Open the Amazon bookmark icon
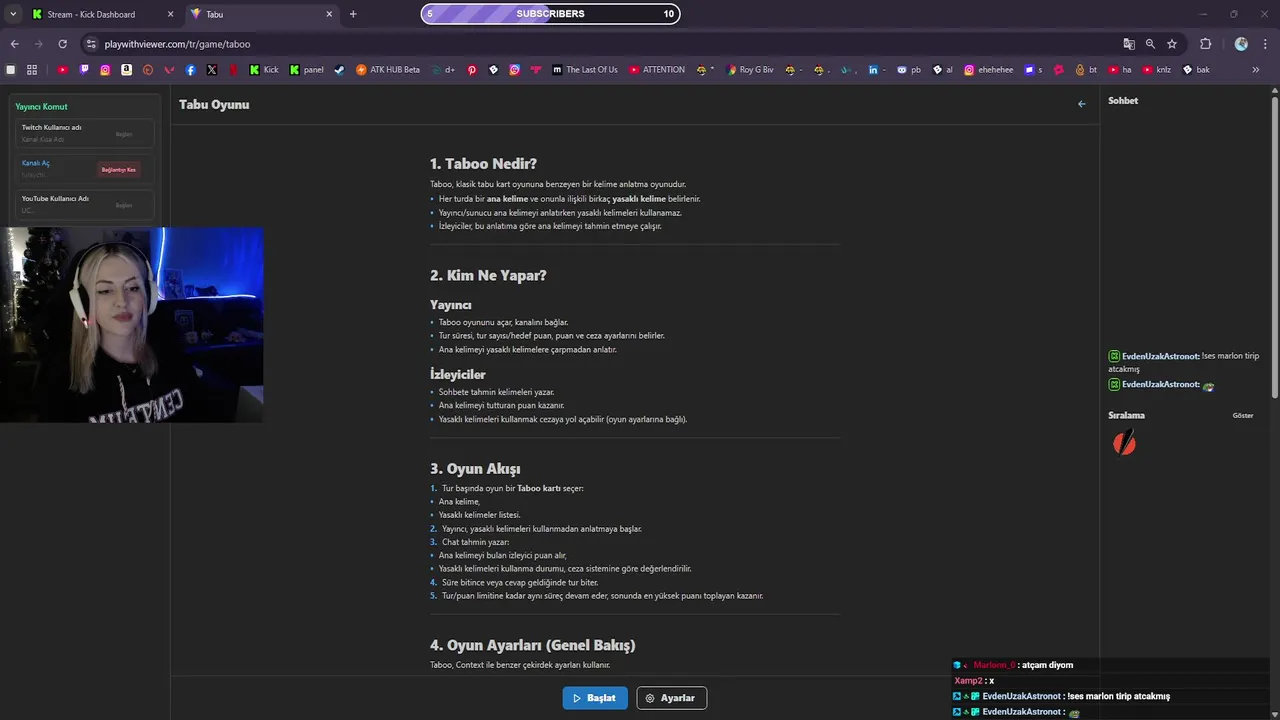The height and width of the screenshot is (720, 1280). point(127,70)
